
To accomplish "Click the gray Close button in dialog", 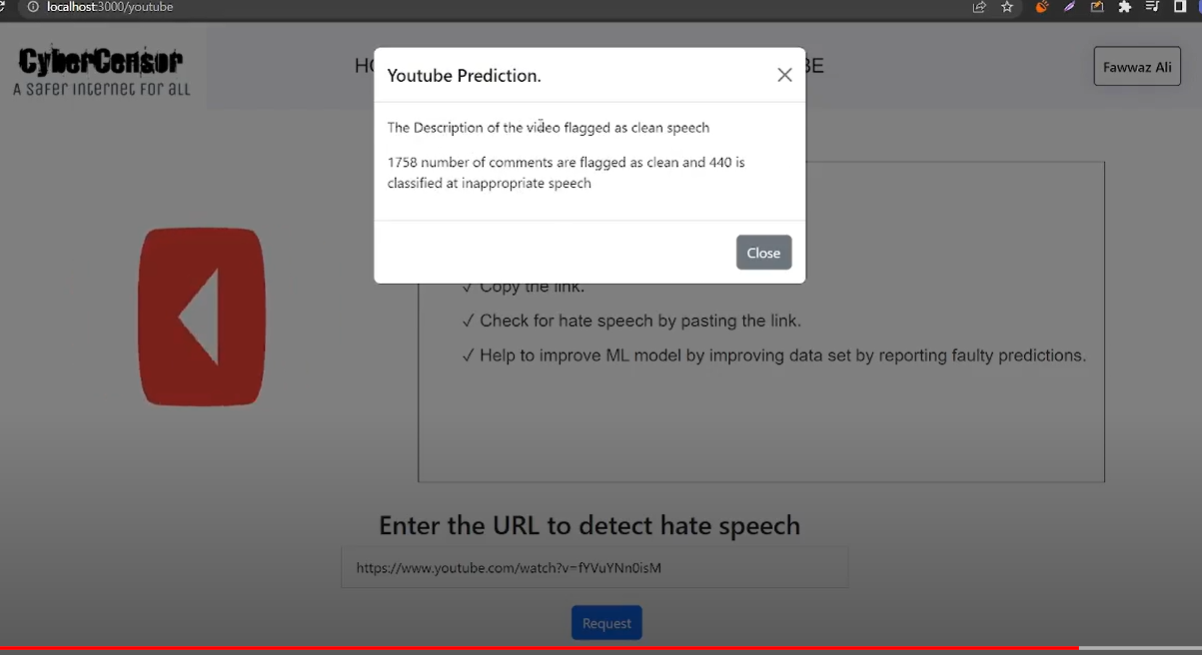I will 764,253.
